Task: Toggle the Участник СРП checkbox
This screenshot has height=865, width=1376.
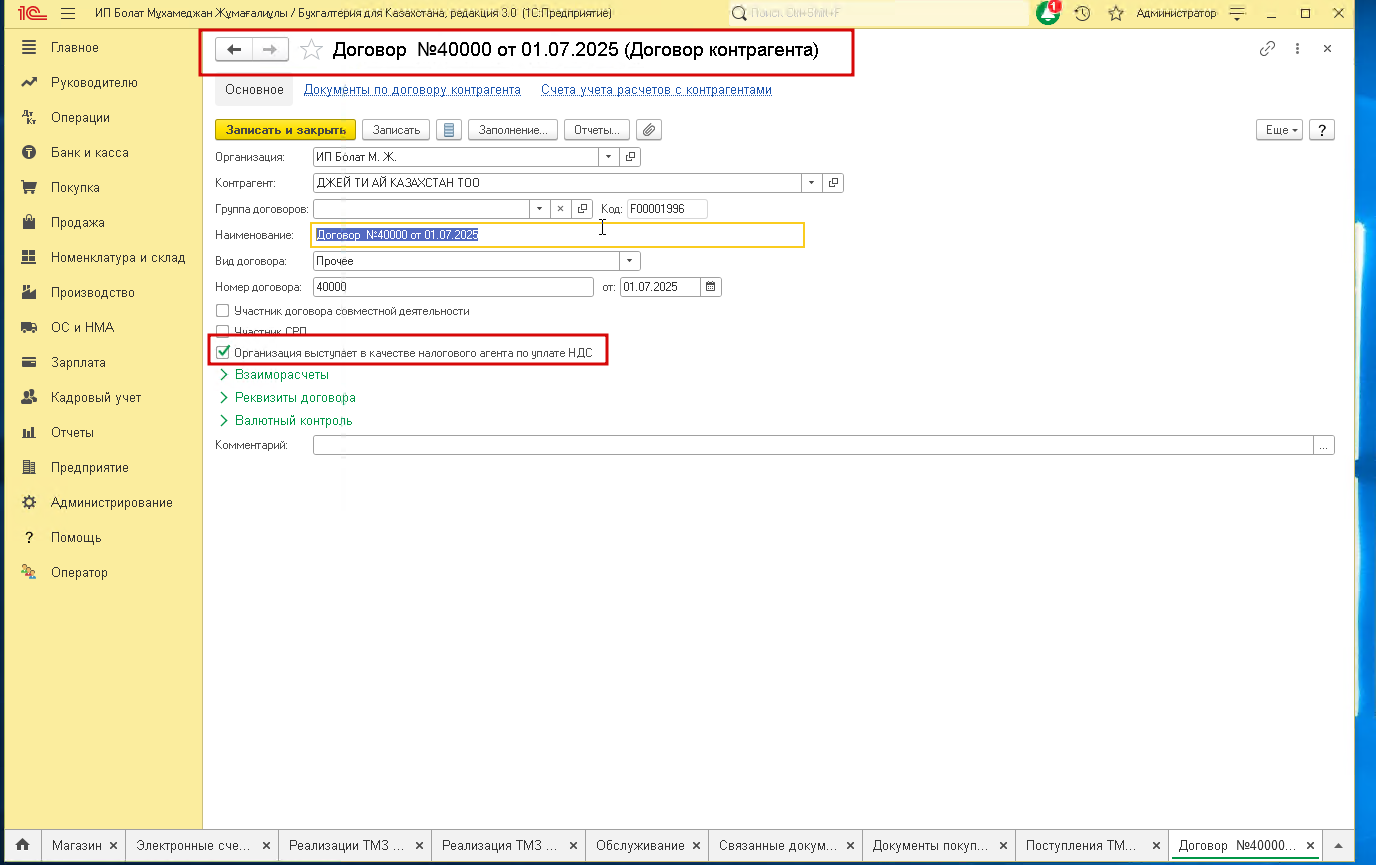Action: (223, 331)
